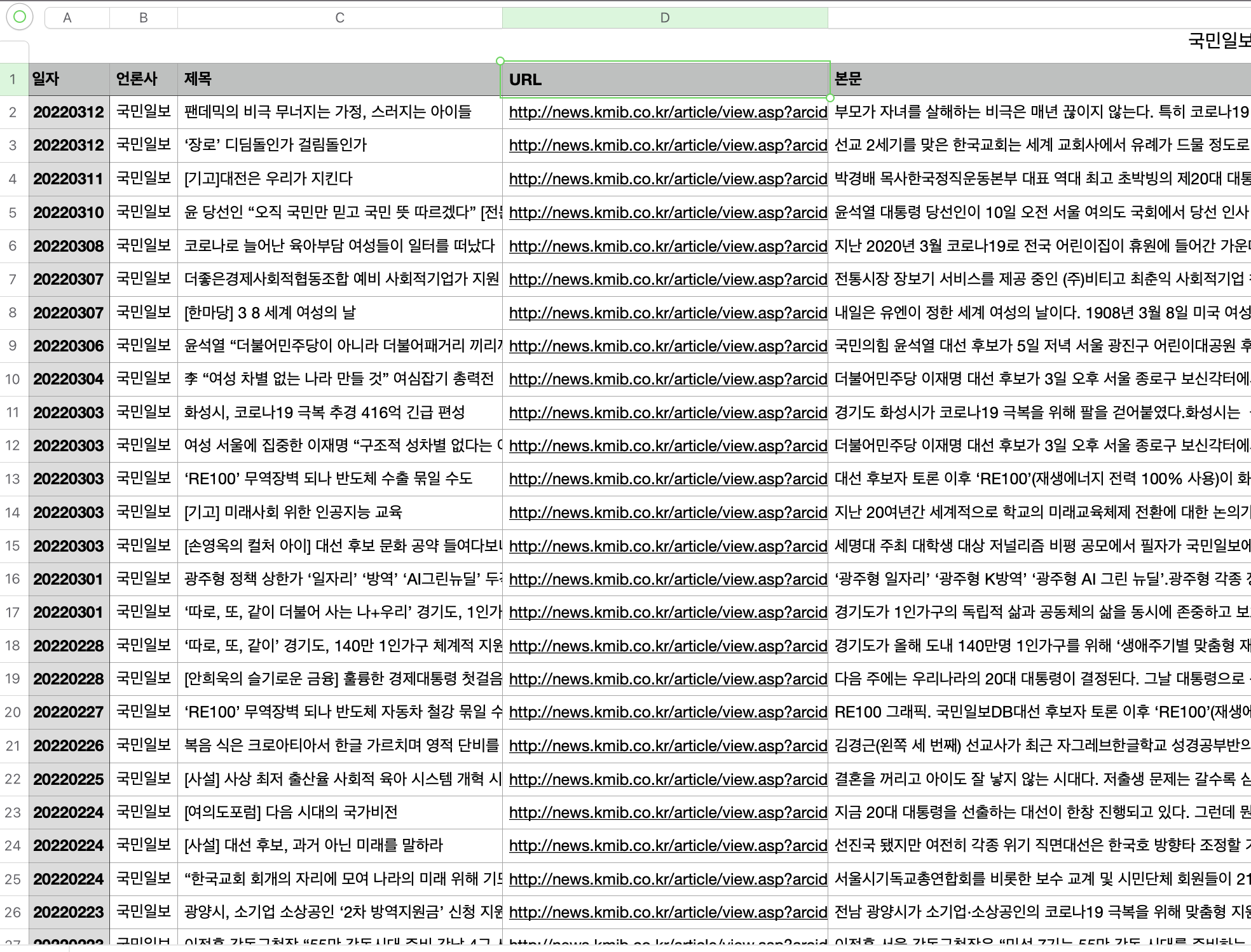The image size is (1251, 952).
Task: Click title '[기고] 미래사회 위한 인공지능 교육'
Action: click(293, 512)
